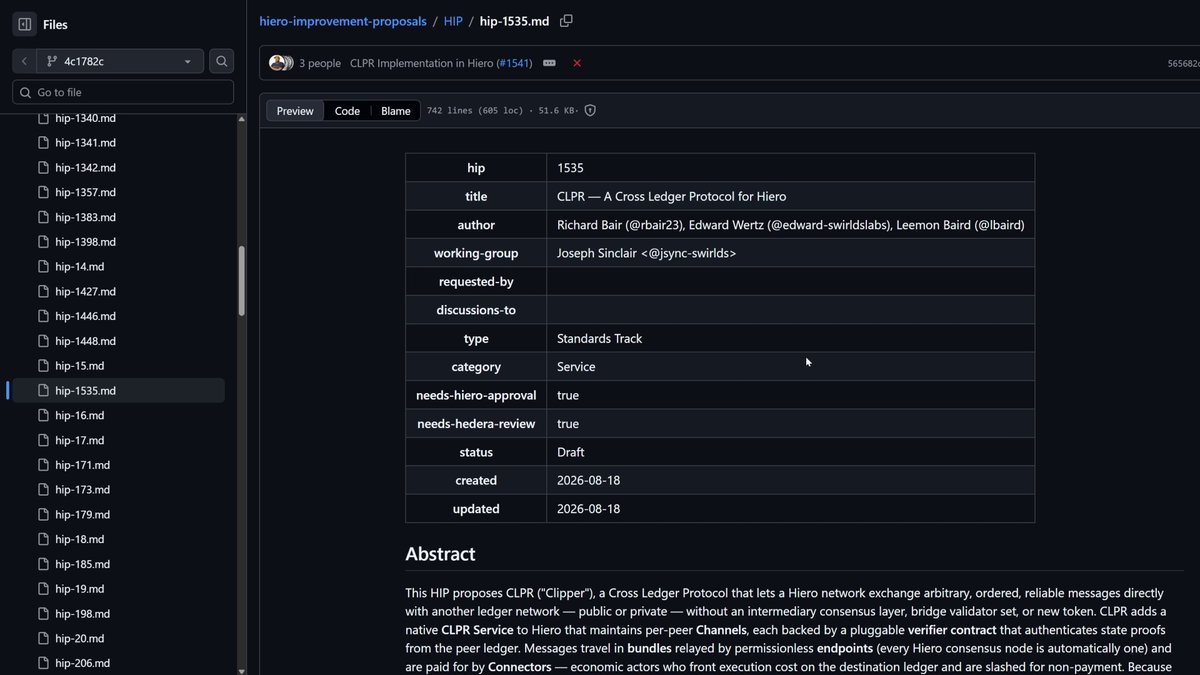Show commit details via the ellipsis button

coord(549,63)
